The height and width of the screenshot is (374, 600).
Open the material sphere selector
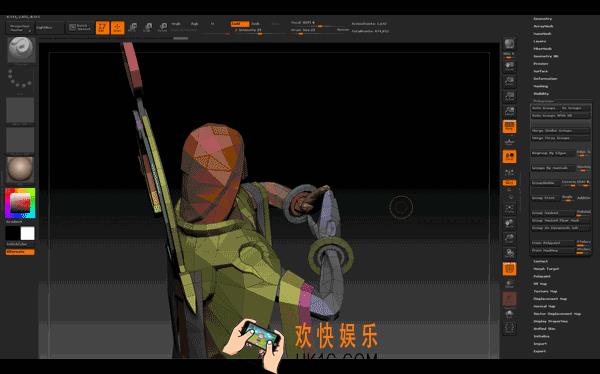click(20, 169)
